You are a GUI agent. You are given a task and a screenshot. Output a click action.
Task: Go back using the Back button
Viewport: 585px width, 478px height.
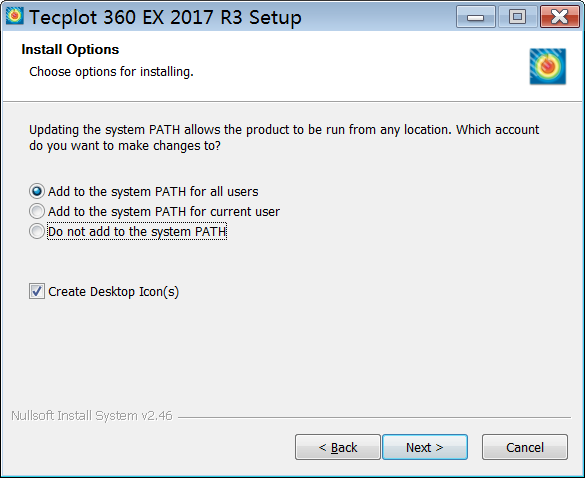pos(338,447)
